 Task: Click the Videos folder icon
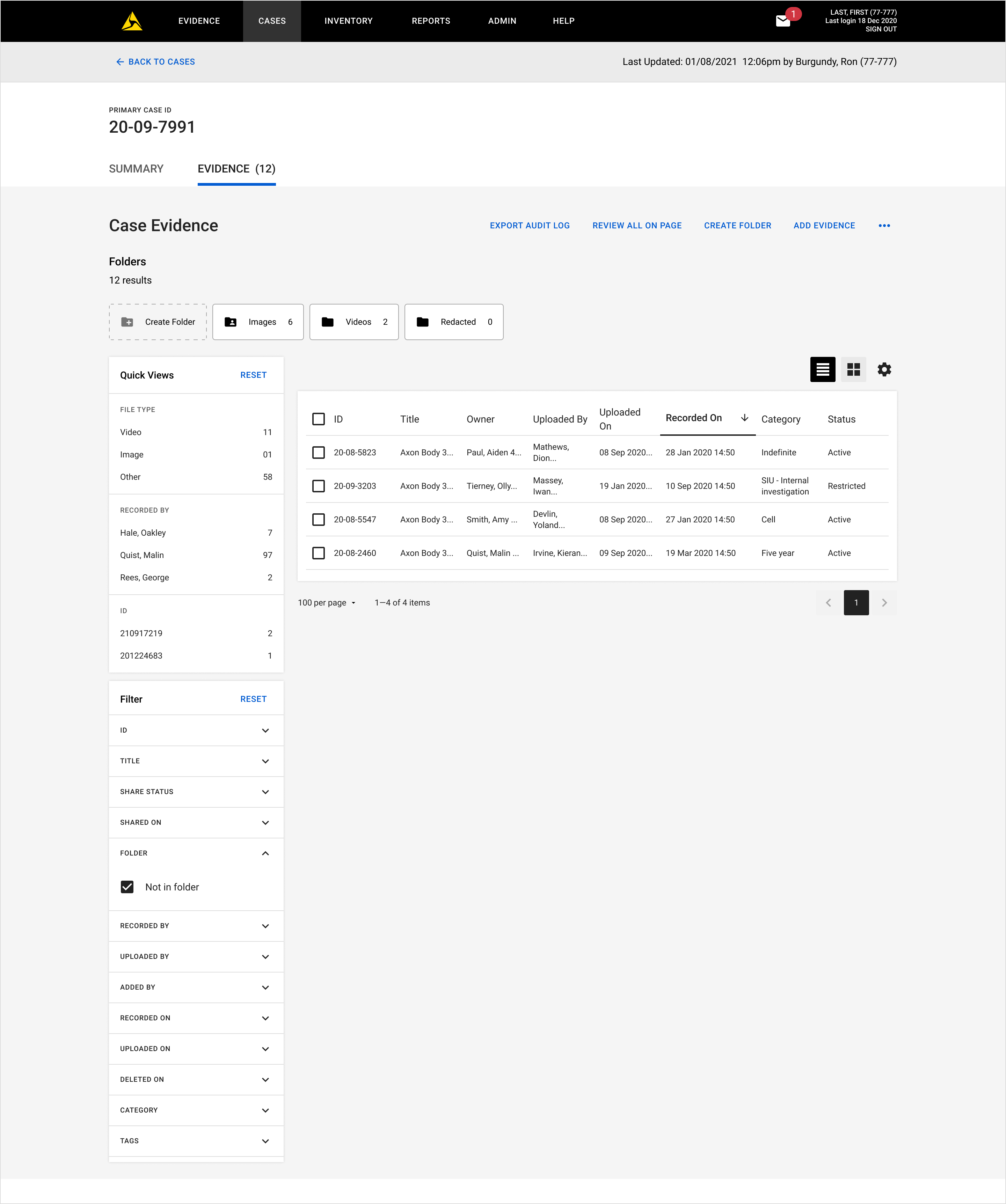[x=328, y=322]
